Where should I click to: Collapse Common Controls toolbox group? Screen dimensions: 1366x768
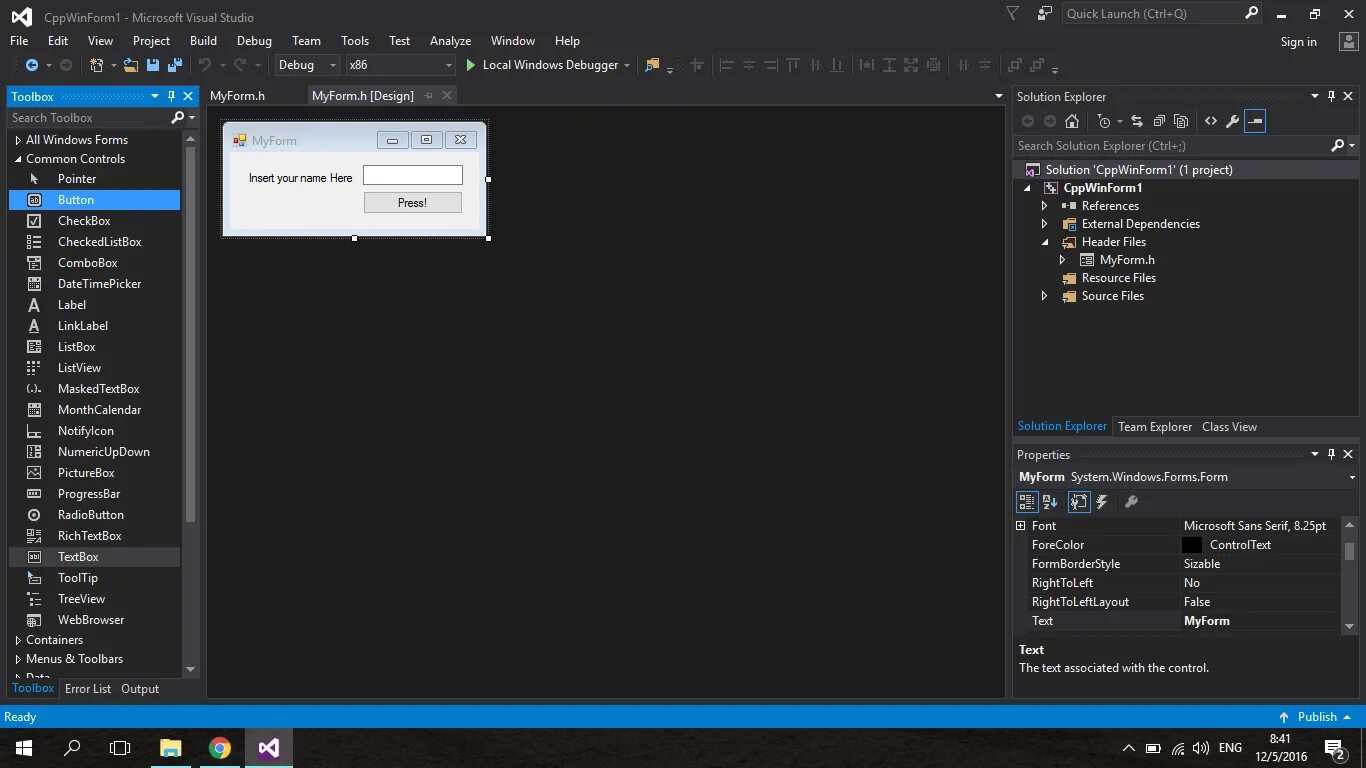pos(18,159)
